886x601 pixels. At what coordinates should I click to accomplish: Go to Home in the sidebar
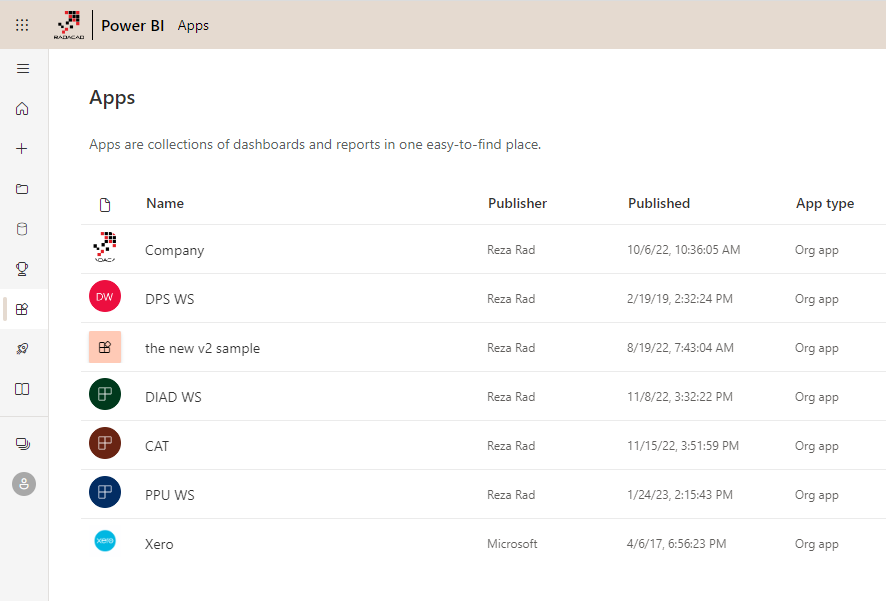tap(23, 109)
